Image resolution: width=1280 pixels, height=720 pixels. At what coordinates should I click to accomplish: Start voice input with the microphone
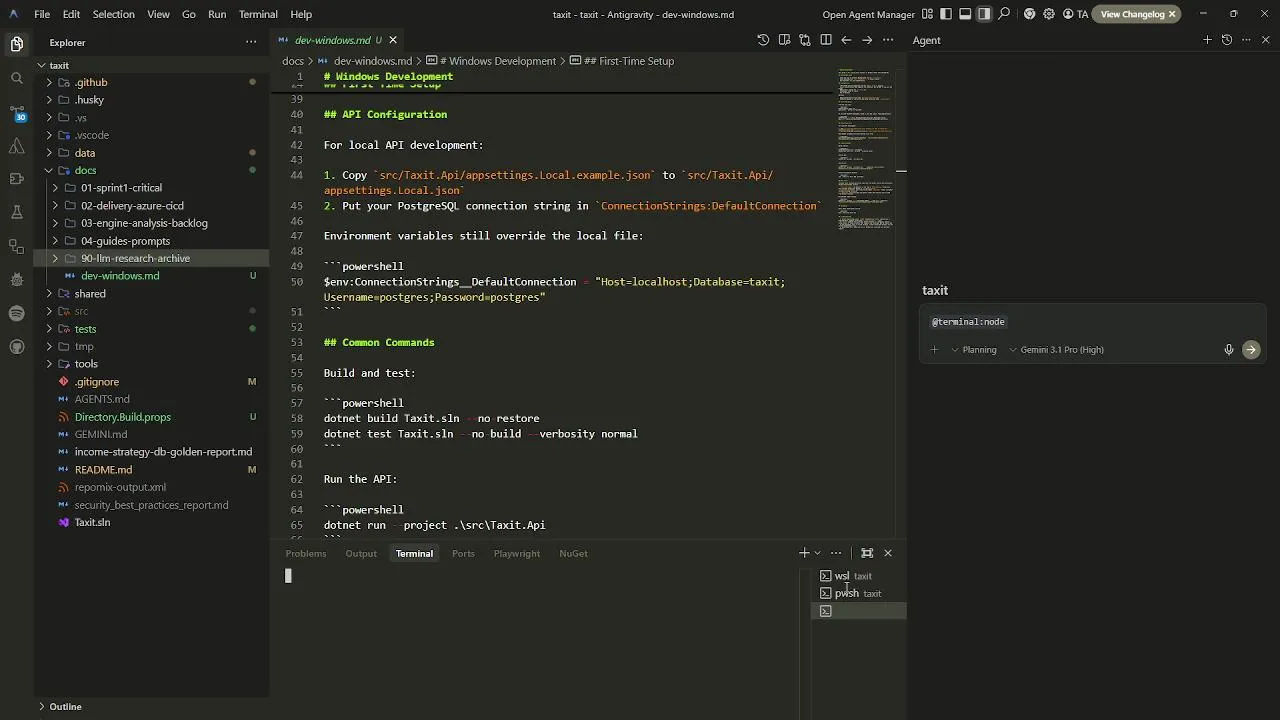click(x=1229, y=350)
